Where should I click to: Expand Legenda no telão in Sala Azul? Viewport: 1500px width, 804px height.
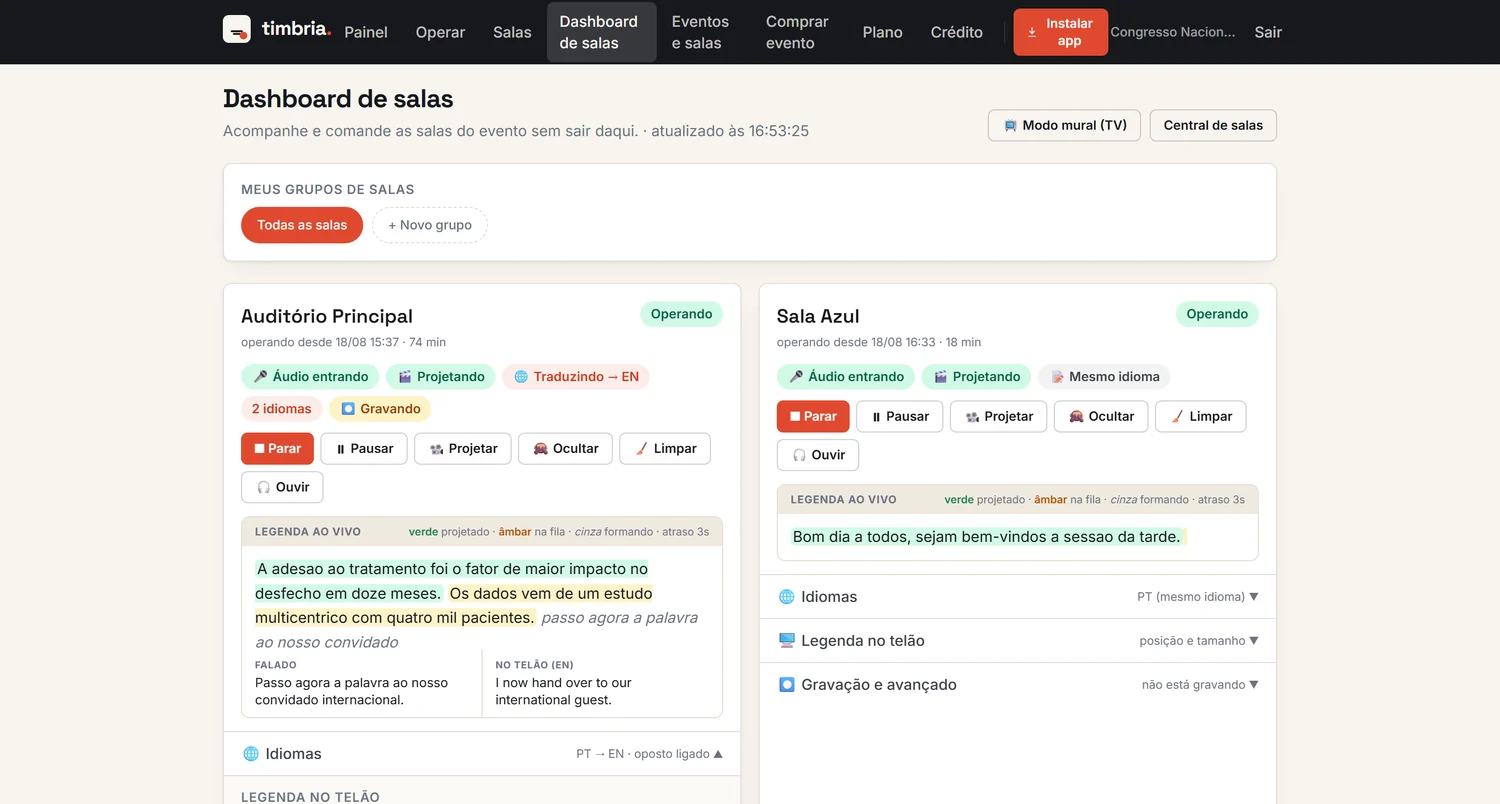1018,641
